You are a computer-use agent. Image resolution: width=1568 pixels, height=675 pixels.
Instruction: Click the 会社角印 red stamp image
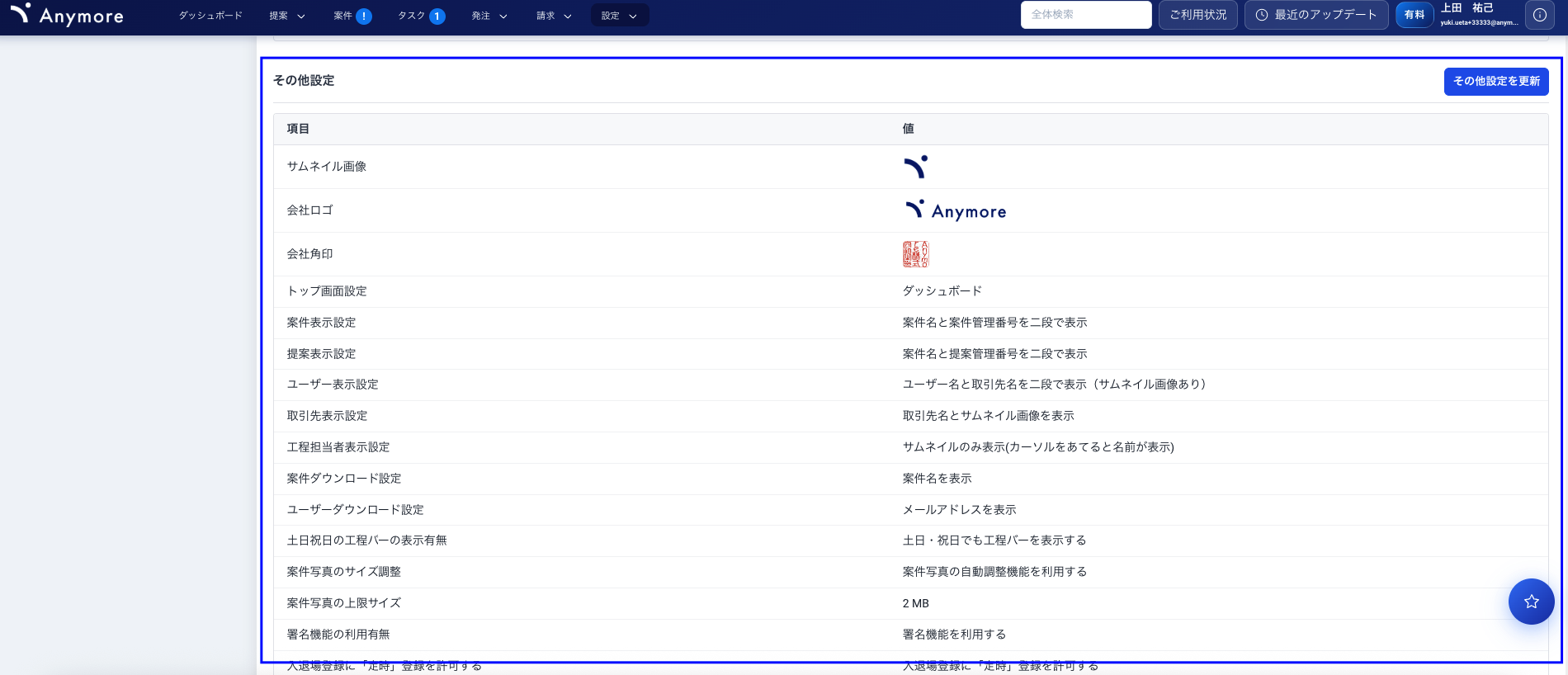(x=915, y=254)
